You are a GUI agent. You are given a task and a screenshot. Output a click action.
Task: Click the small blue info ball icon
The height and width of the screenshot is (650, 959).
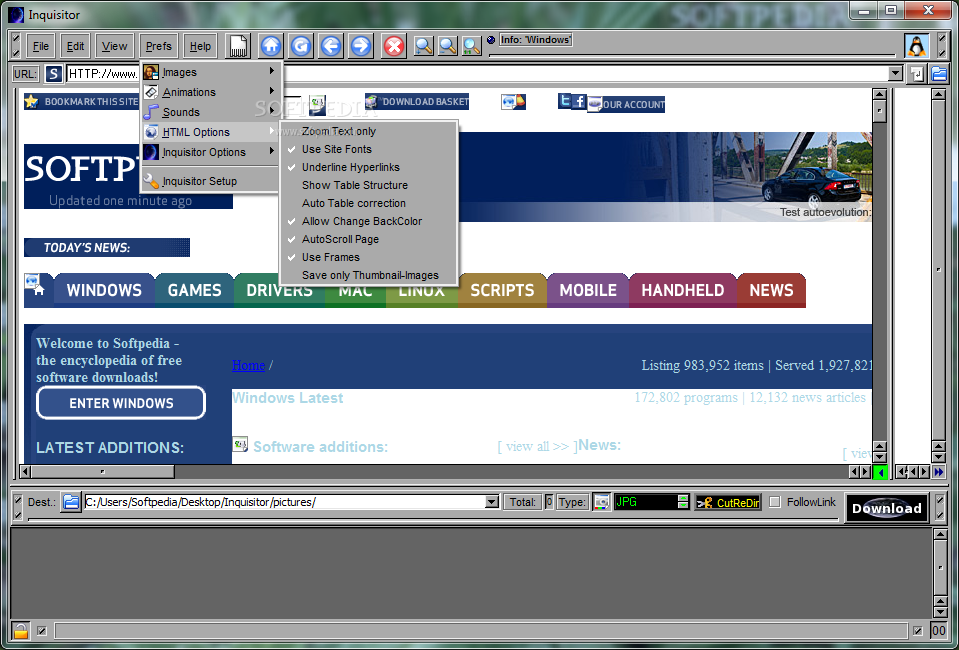[x=491, y=40]
